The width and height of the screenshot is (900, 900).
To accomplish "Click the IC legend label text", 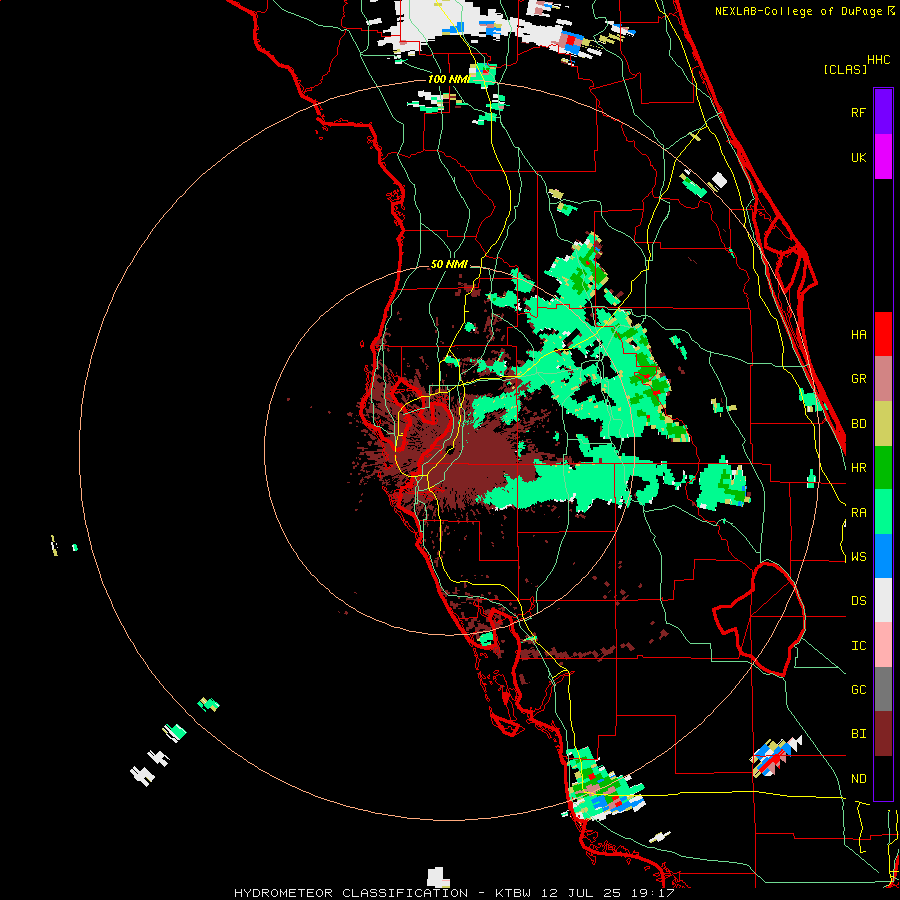I will click(858, 646).
